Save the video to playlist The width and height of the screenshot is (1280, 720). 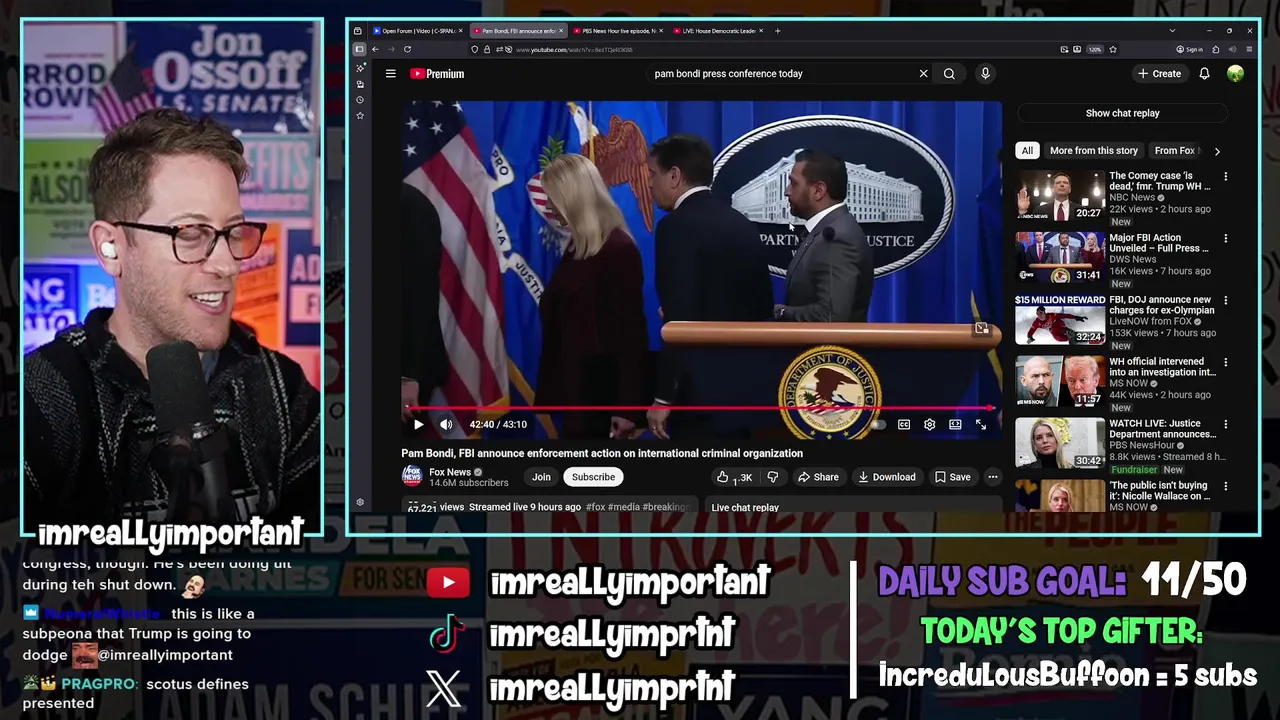952,477
